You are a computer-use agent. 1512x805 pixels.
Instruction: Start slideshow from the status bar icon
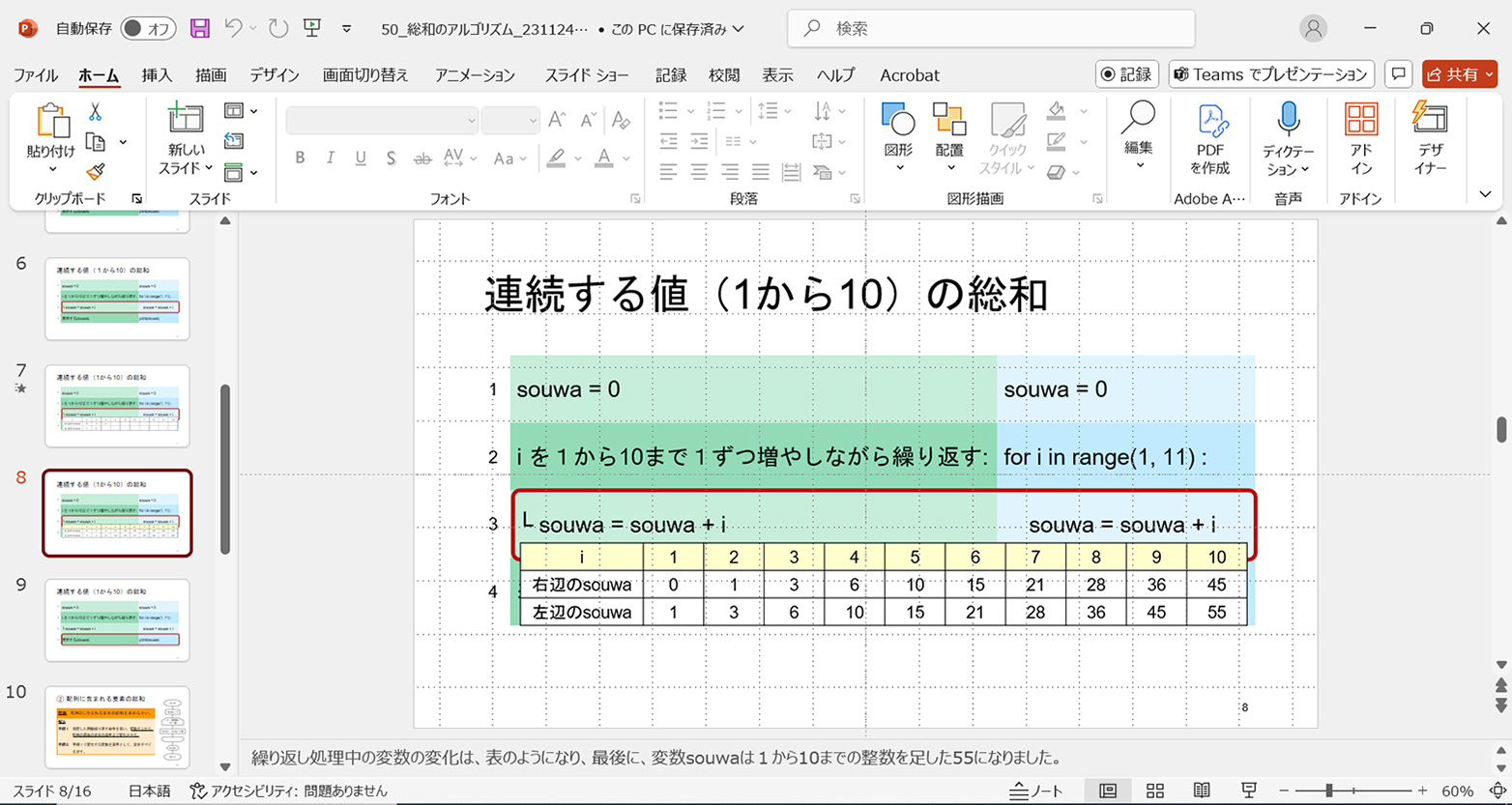[1248, 791]
